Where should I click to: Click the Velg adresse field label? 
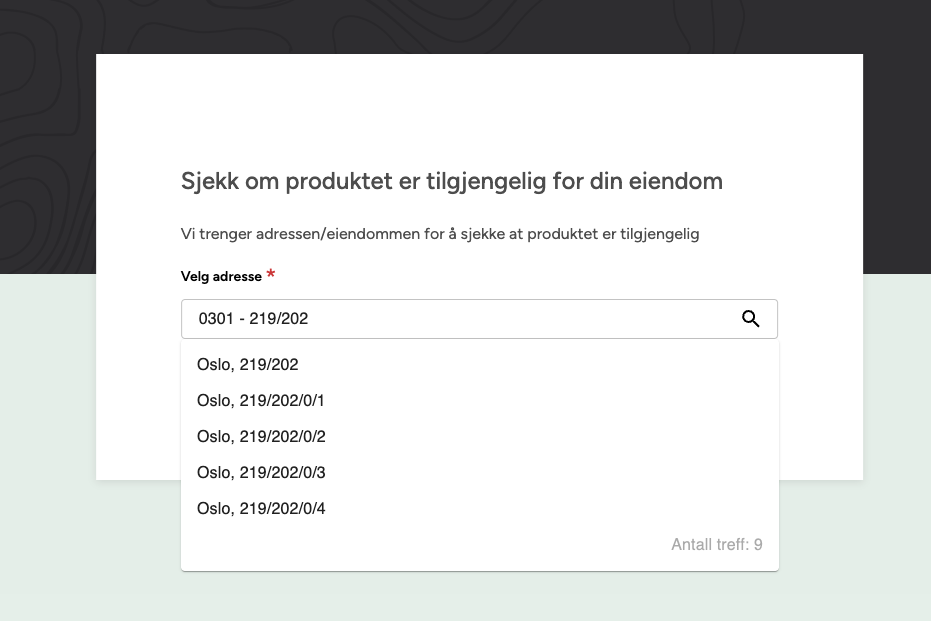pos(221,276)
